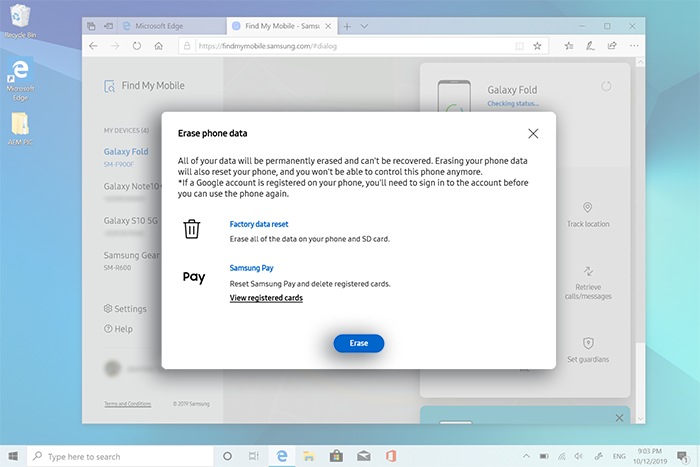
Task: Click the Find My Mobile logo
Action: click(x=144, y=86)
